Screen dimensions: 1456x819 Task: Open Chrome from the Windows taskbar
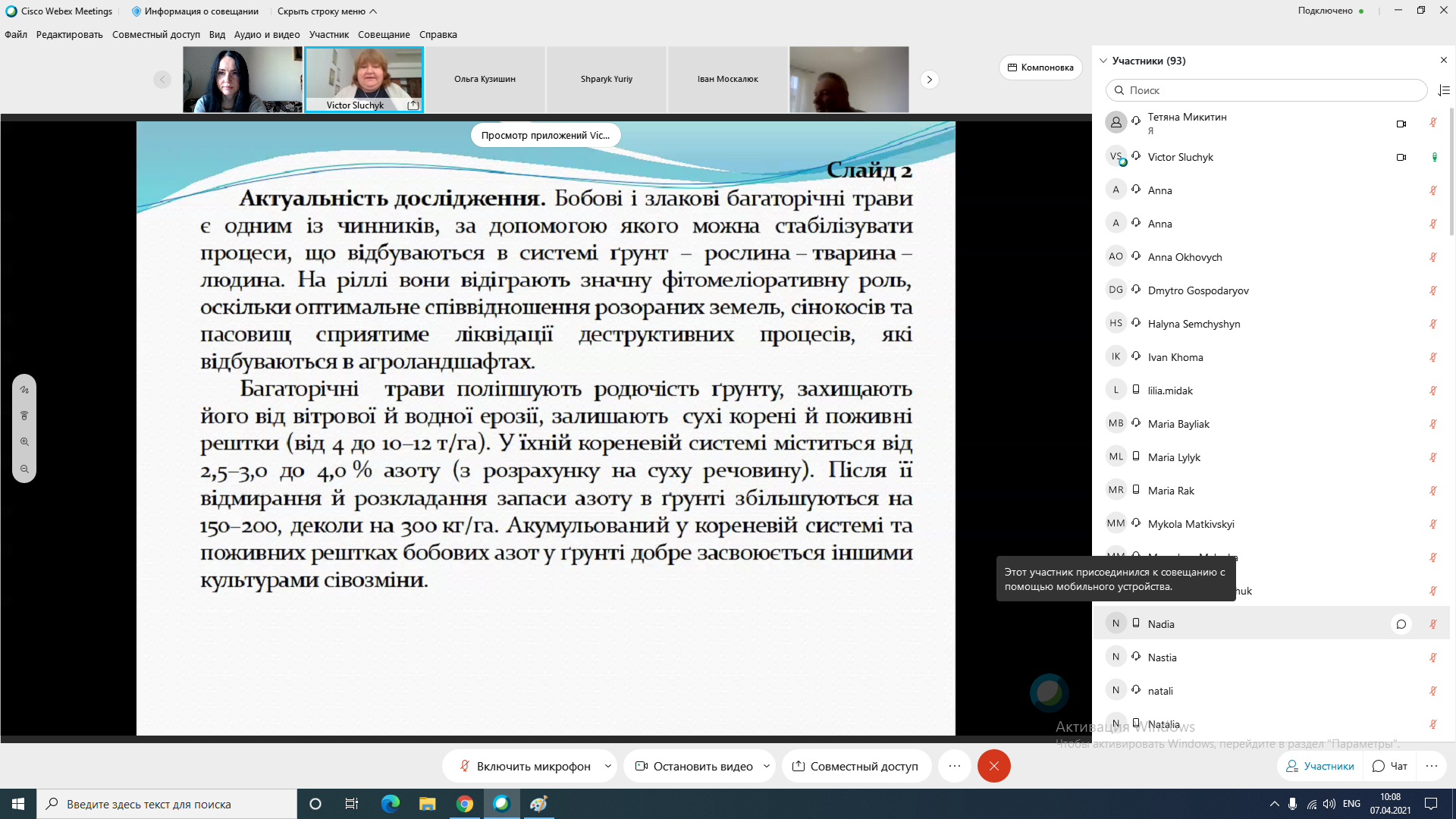click(465, 804)
